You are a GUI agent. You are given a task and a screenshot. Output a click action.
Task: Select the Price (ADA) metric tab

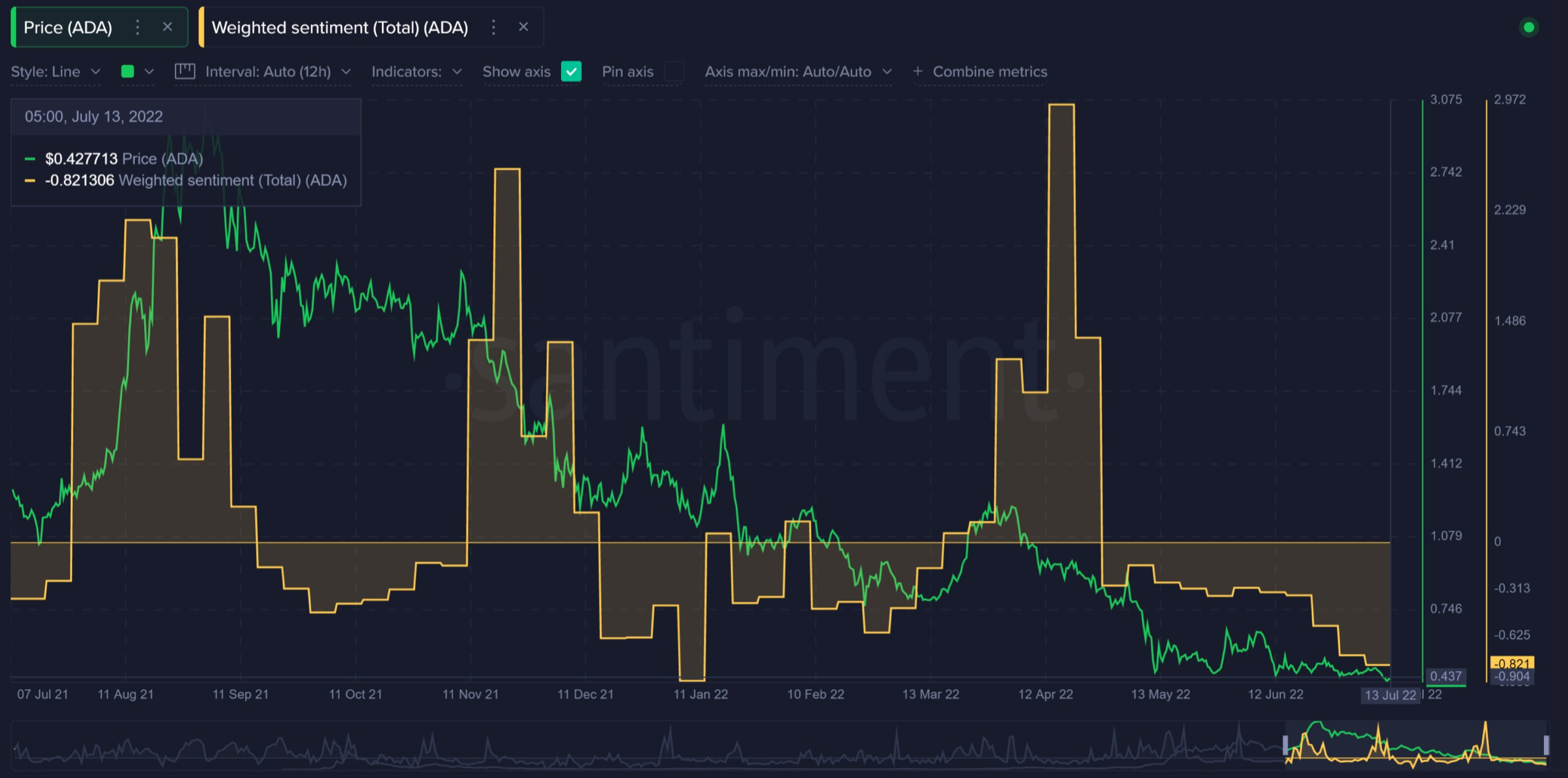click(68, 27)
